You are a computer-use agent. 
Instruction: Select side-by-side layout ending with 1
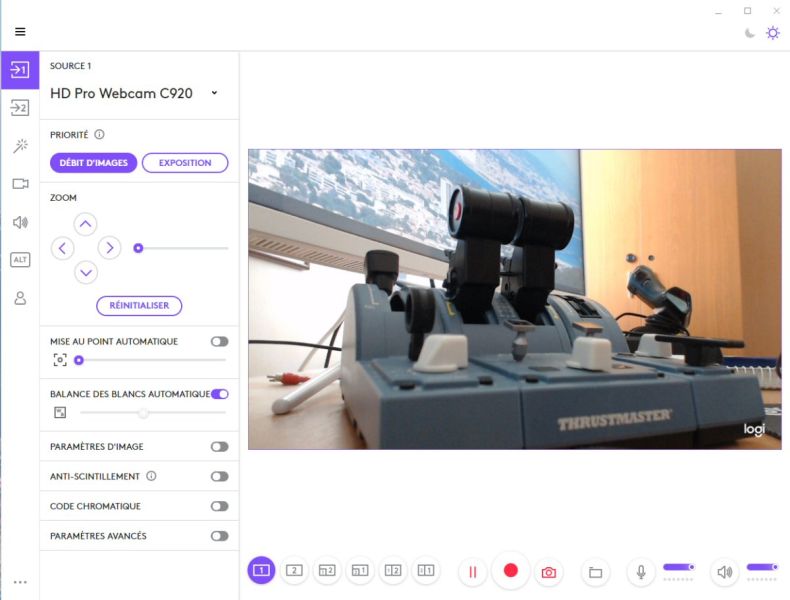pyautogui.click(x=426, y=570)
